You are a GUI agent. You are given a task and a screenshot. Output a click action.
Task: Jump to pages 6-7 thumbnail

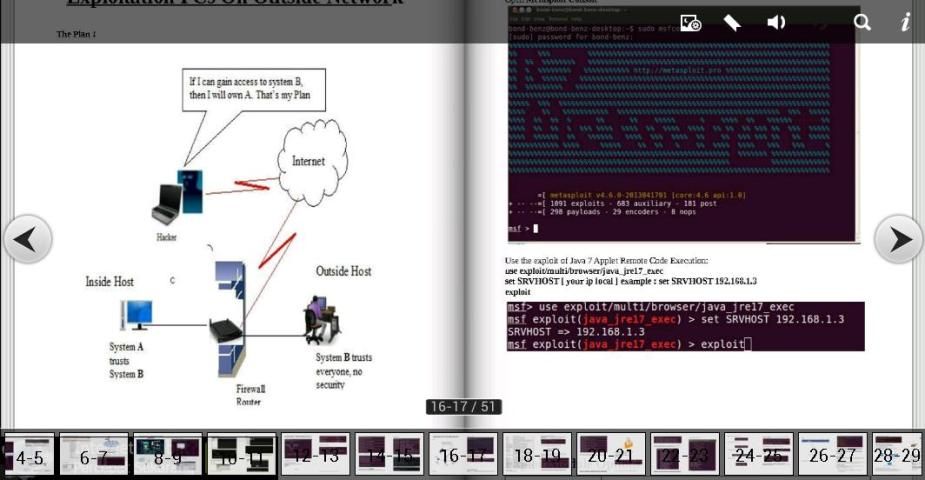(93, 455)
